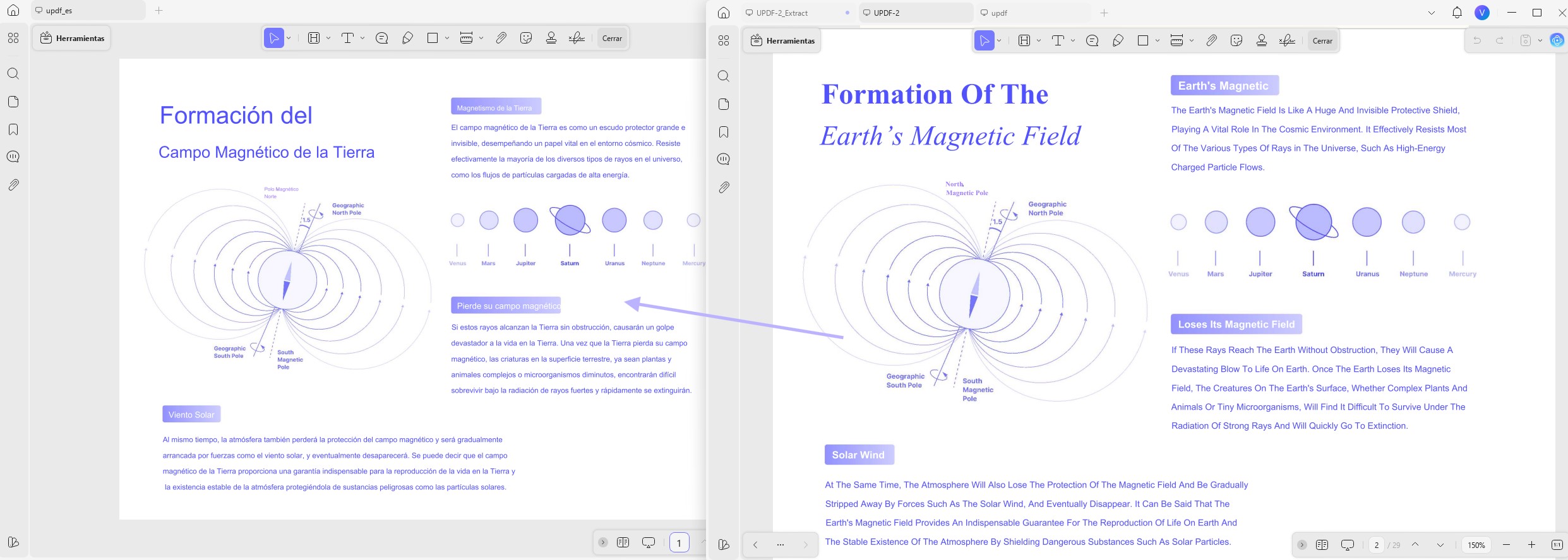1568x560 pixels.
Task: Open thumbnails panel in left window sidebar
Action: coord(13,102)
